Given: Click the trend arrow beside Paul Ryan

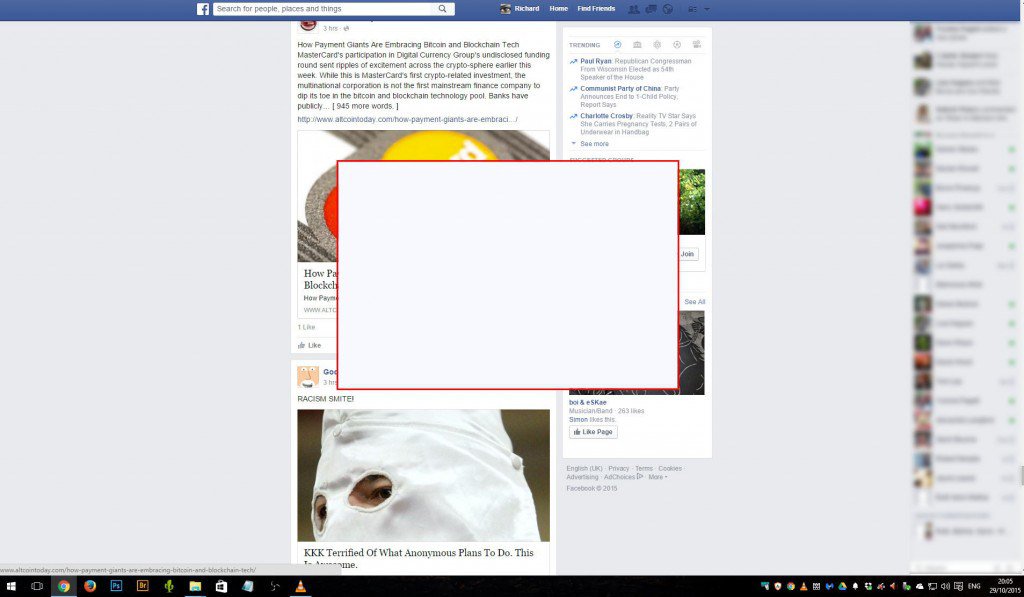Looking at the screenshot, I should pos(573,61).
